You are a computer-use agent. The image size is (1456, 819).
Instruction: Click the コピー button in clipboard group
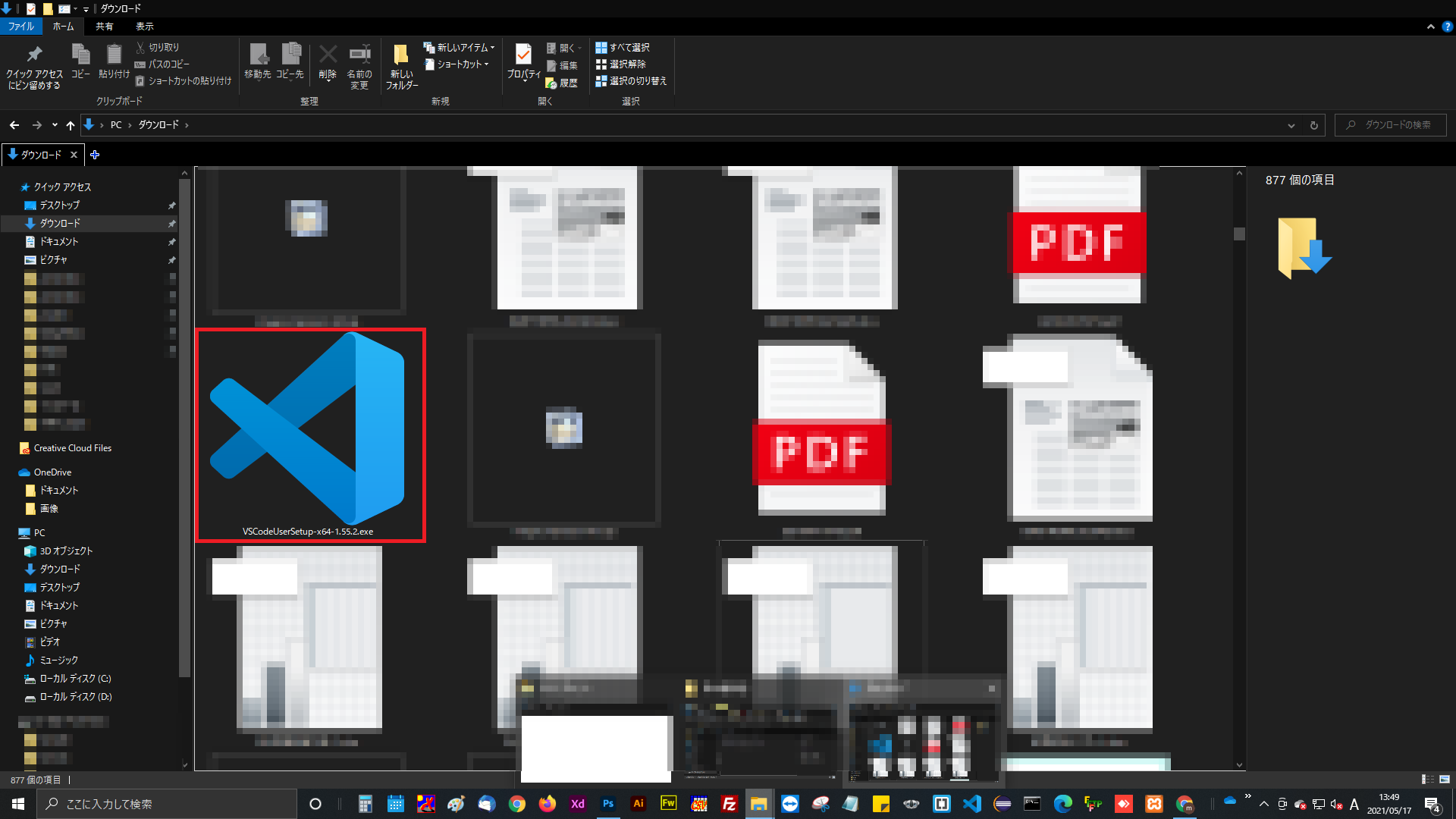(x=80, y=61)
